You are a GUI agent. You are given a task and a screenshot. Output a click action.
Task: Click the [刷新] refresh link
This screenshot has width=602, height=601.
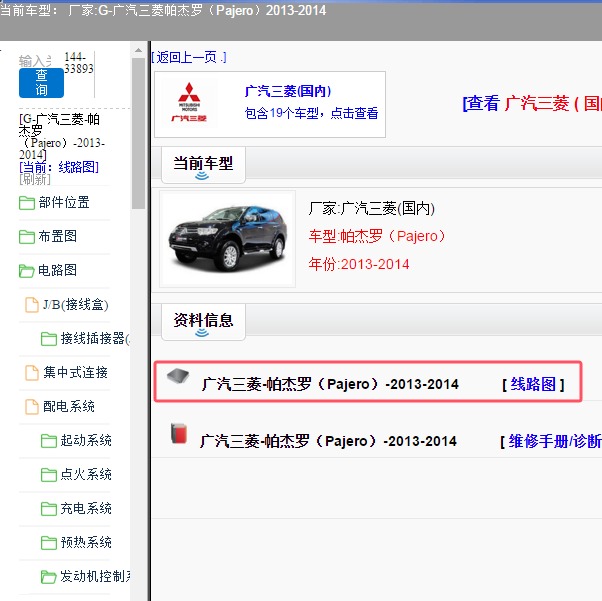pos(35,179)
